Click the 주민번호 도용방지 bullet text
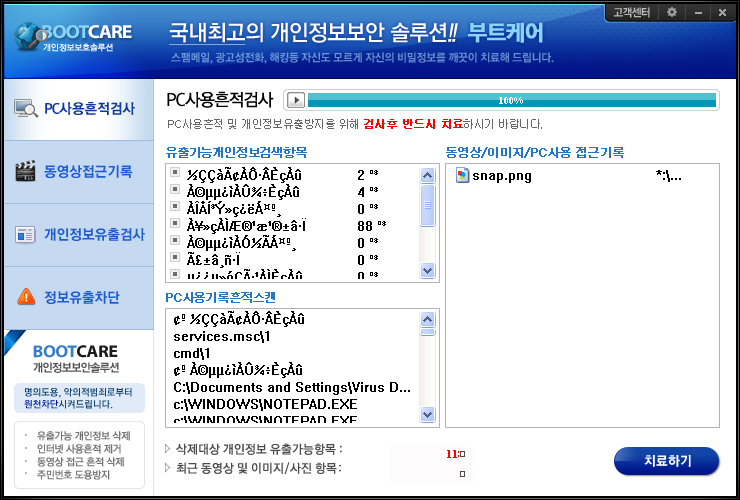740x500 pixels. (74, 475)
